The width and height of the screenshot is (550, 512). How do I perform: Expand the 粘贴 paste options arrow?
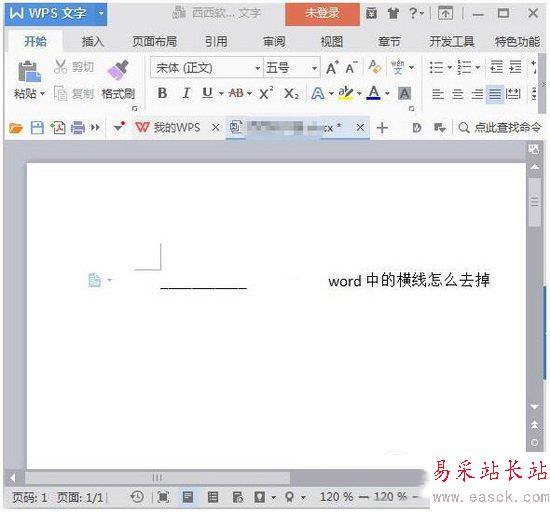42,94
